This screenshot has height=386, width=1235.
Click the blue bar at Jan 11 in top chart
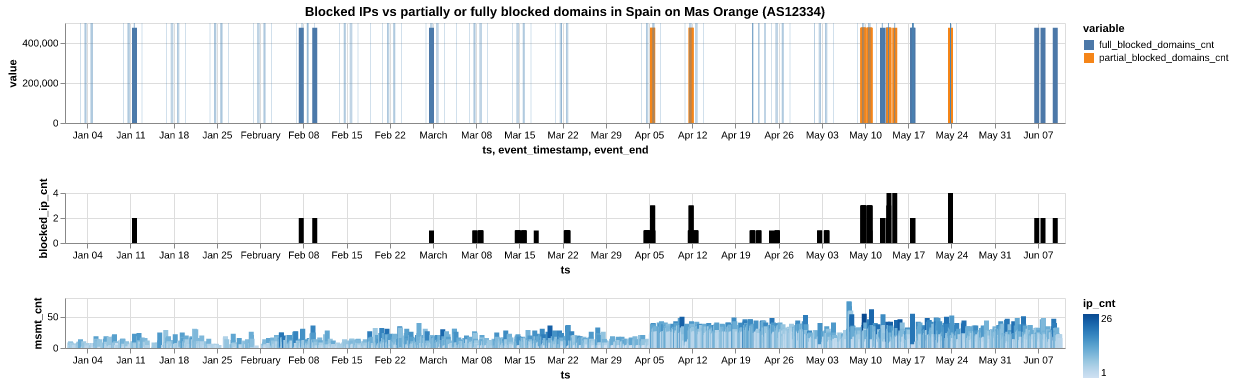134,75
